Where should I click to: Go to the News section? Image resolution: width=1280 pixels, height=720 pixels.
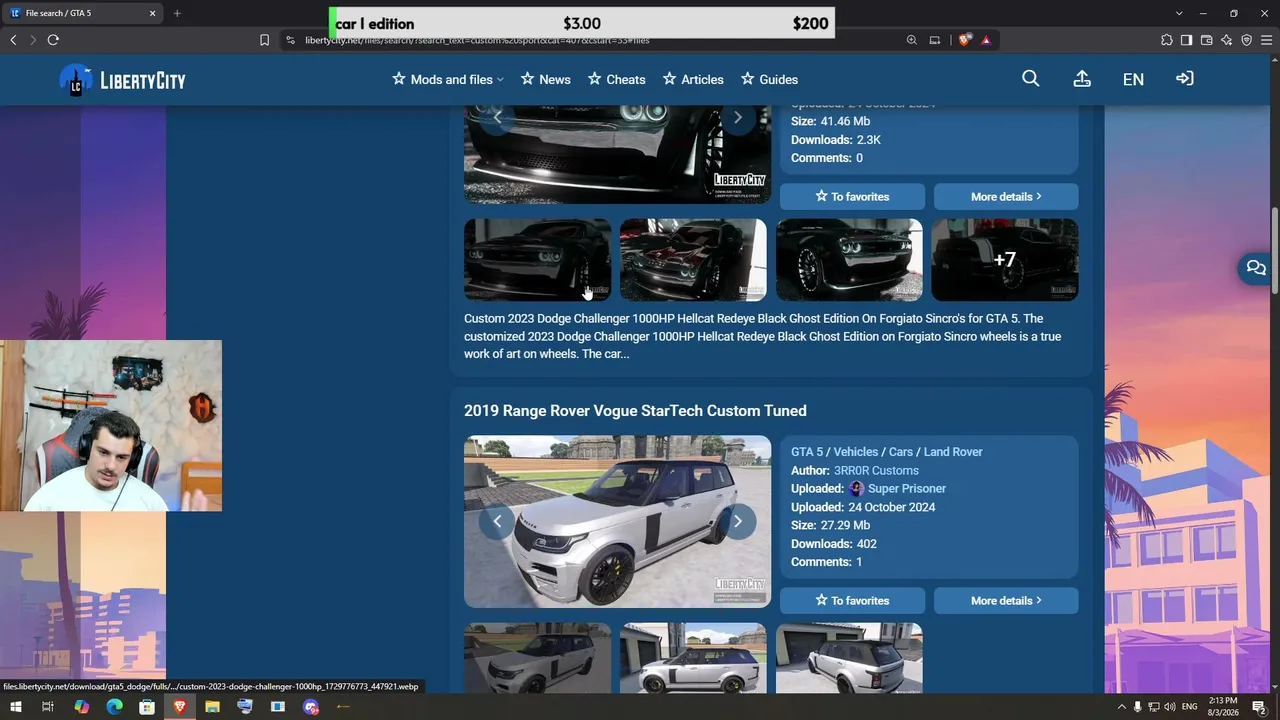tap(546, 79)
